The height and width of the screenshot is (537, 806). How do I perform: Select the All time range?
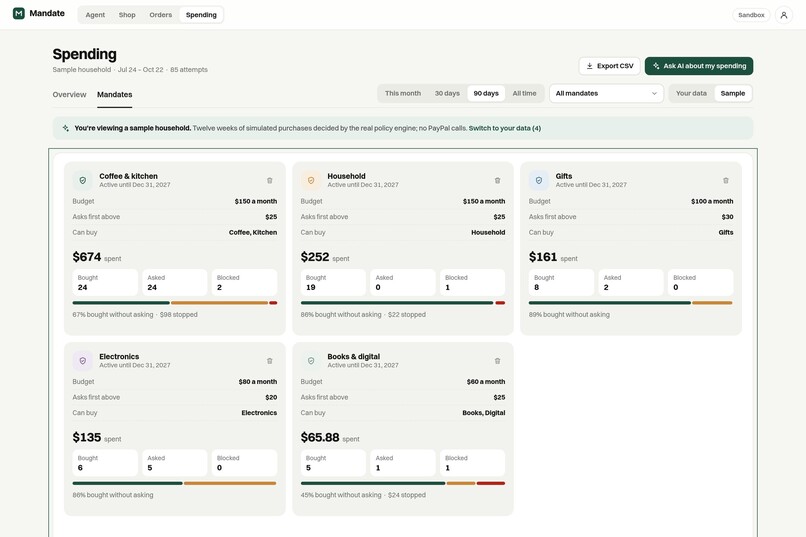(524, 94)
